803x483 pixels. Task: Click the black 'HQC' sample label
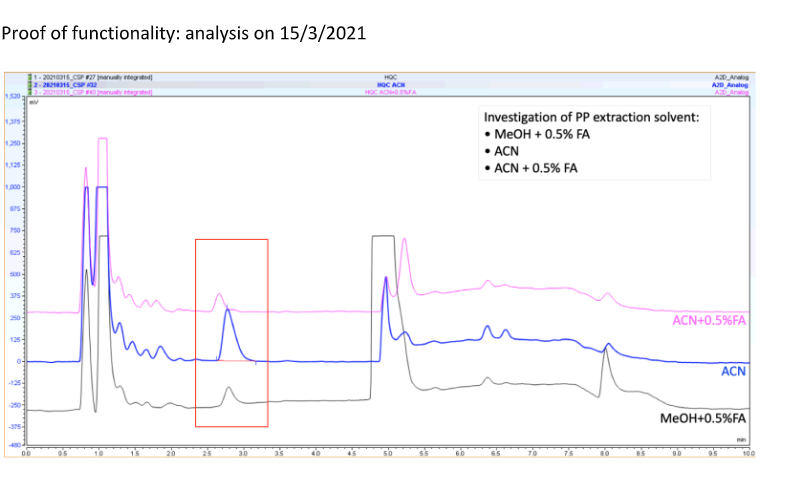point(391,77)
